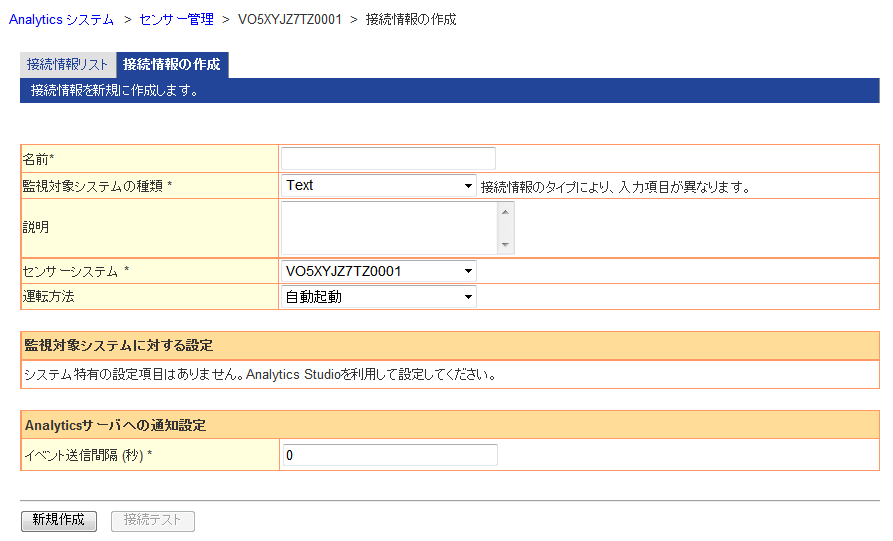Viewport: 893px width, 541px height.
Task: Click the センサーシステム * field label
Action: 76,272
